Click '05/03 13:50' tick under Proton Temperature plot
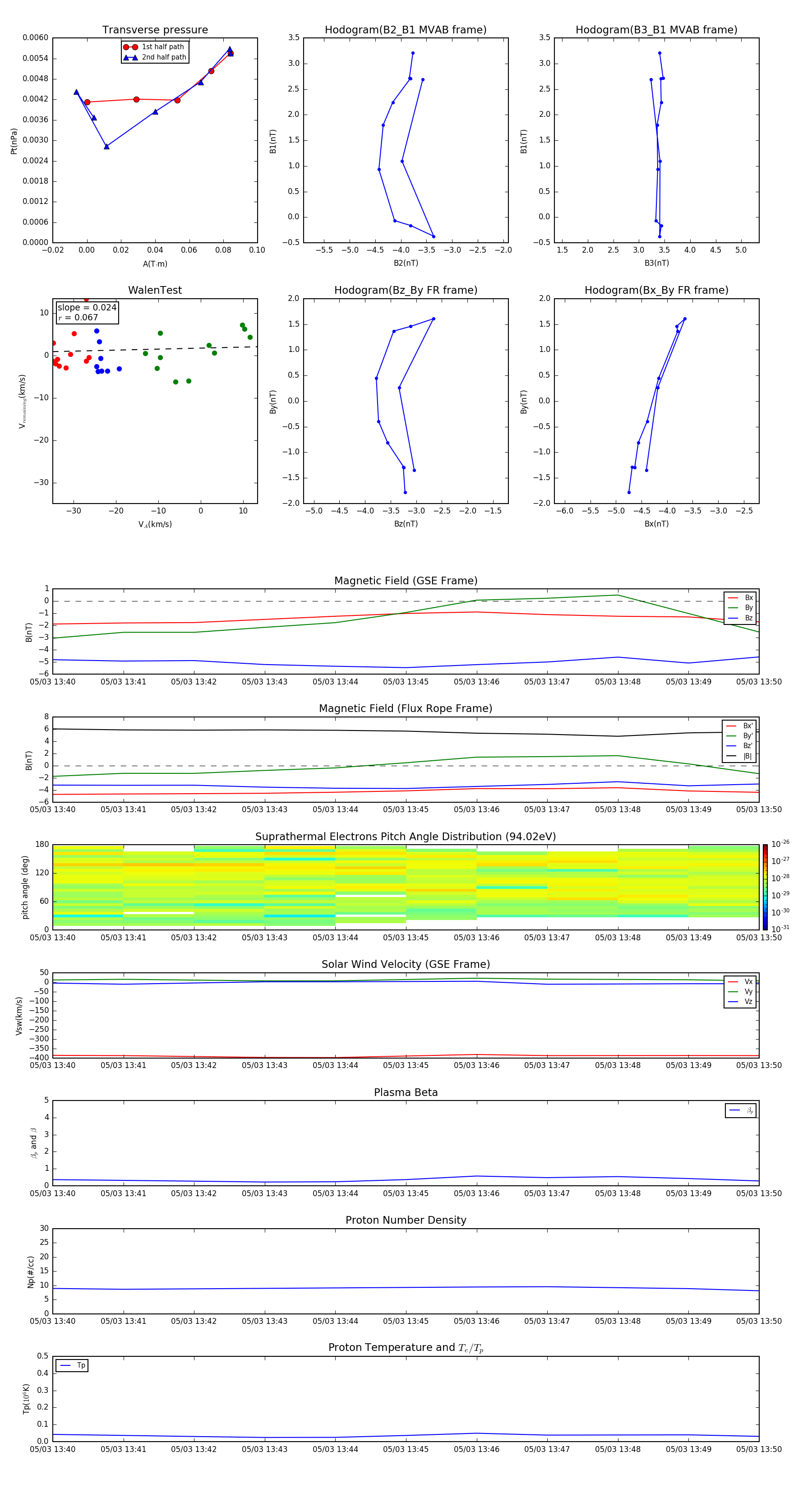Image resolution: width=812 pixels, height=1489 pixels. pos(759,1449)
